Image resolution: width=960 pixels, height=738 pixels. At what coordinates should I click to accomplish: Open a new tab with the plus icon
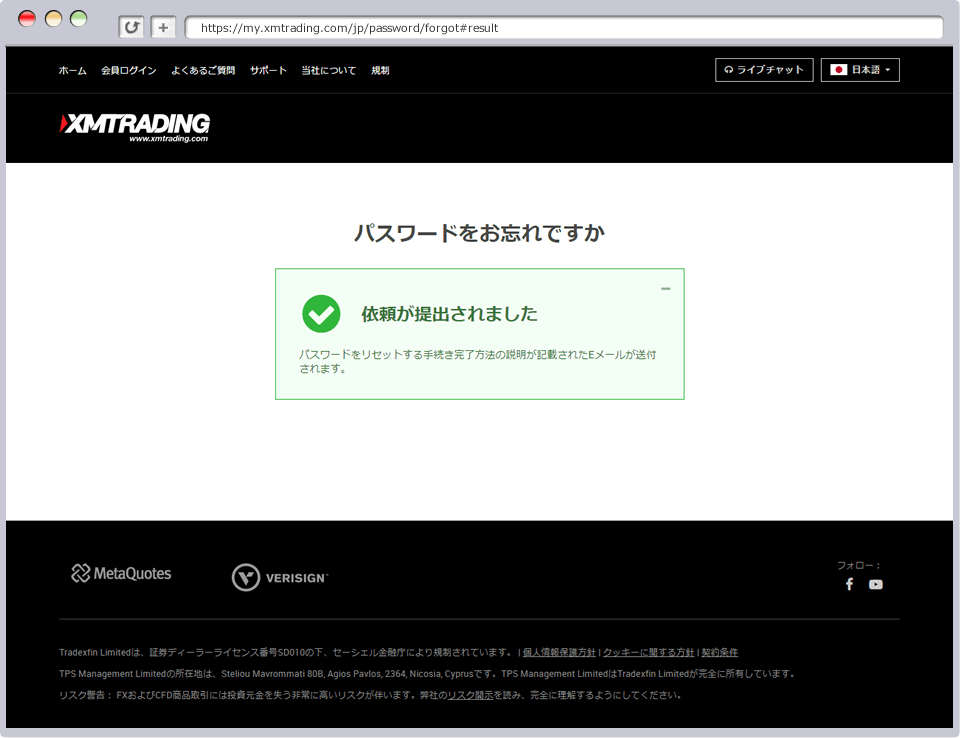click(x=162, y=27)
